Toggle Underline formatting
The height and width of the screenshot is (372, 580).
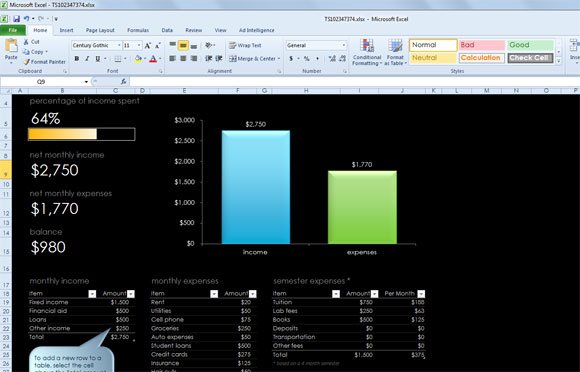coord(98,58)
